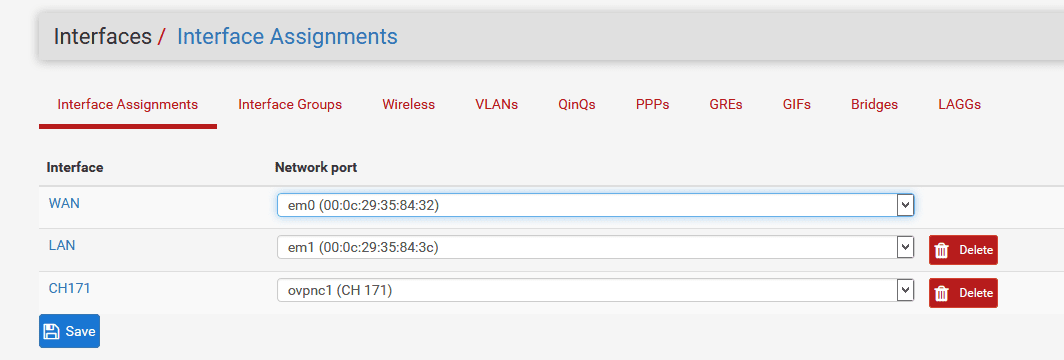Screen dimensions: 1064x360
Task: Expand the WAN network port arrow
Action: [905, 205]
